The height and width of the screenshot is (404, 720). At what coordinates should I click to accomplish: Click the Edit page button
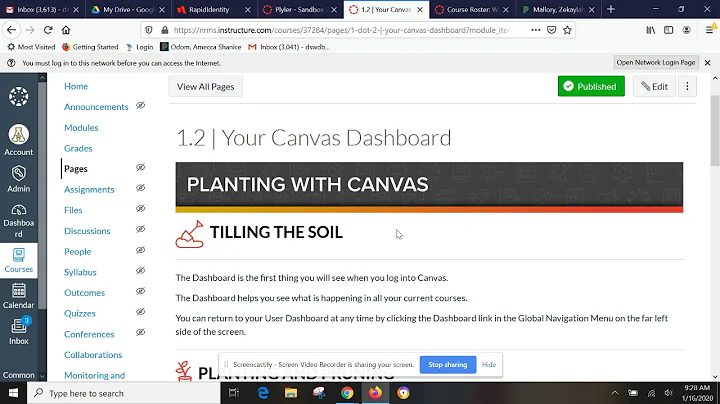(x=654, y=86)
